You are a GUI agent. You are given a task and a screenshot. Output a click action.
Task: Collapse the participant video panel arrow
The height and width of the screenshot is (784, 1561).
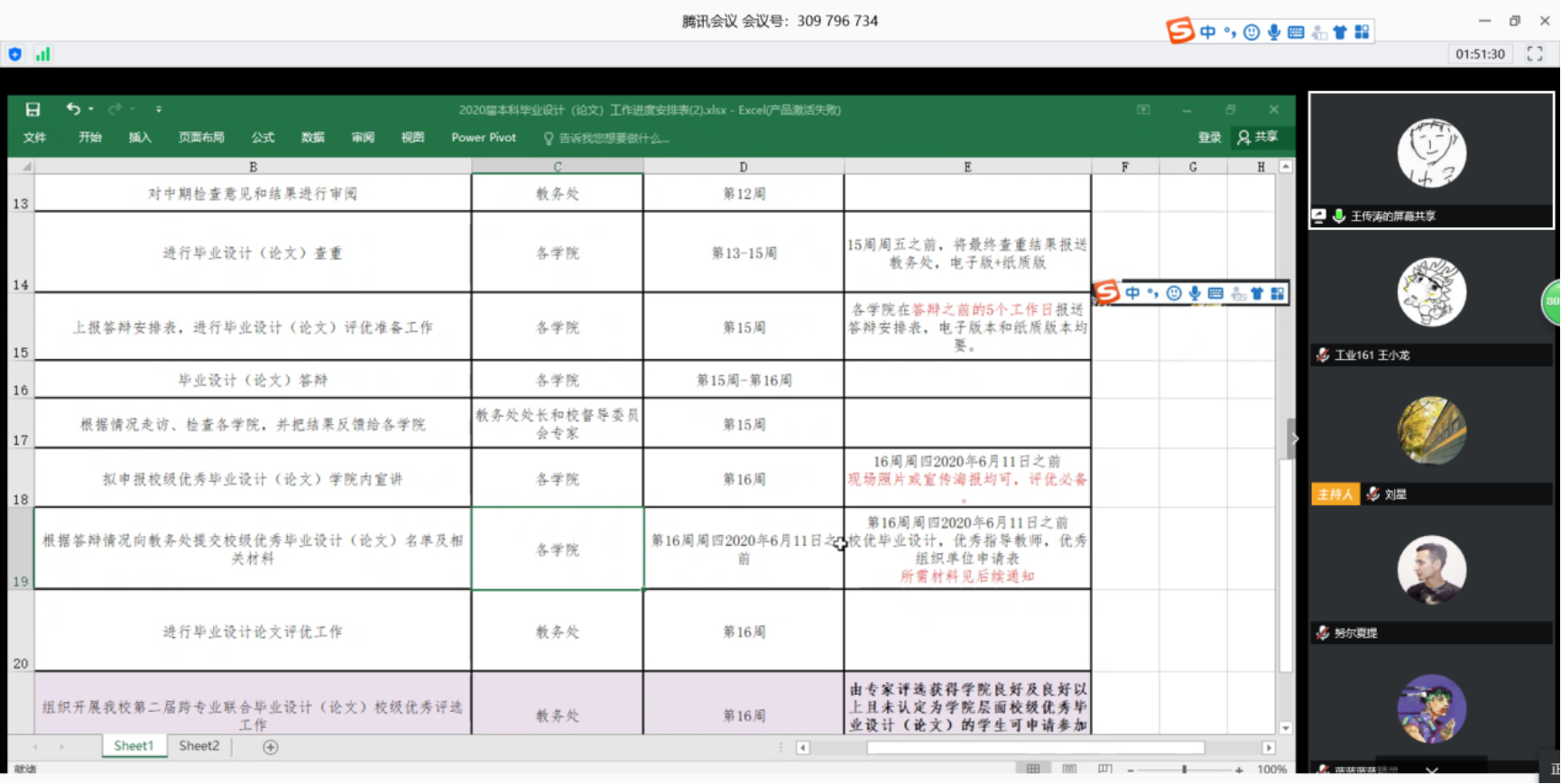coord(1295,439)
